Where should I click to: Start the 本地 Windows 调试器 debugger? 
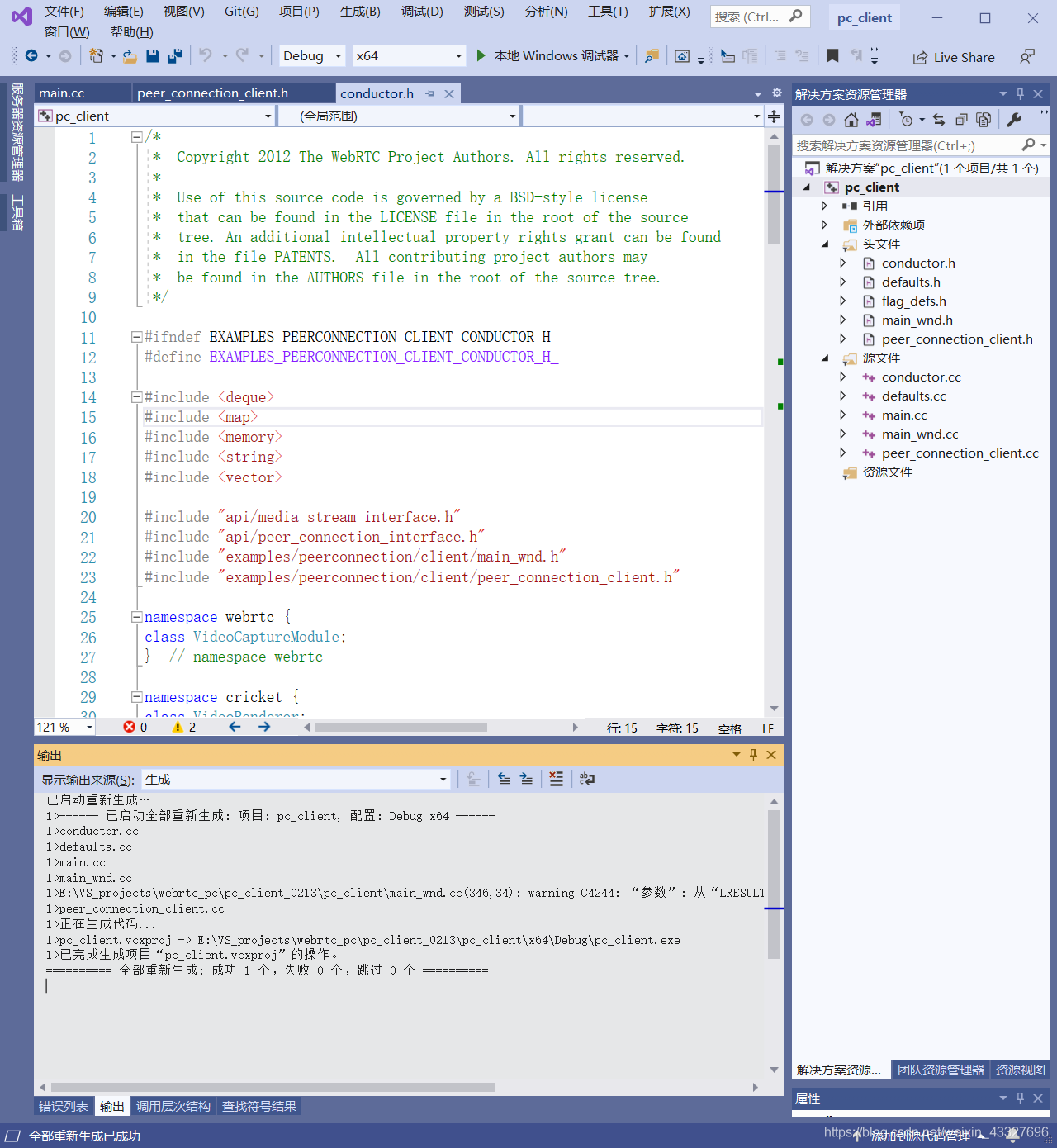[x=547, y=55]
